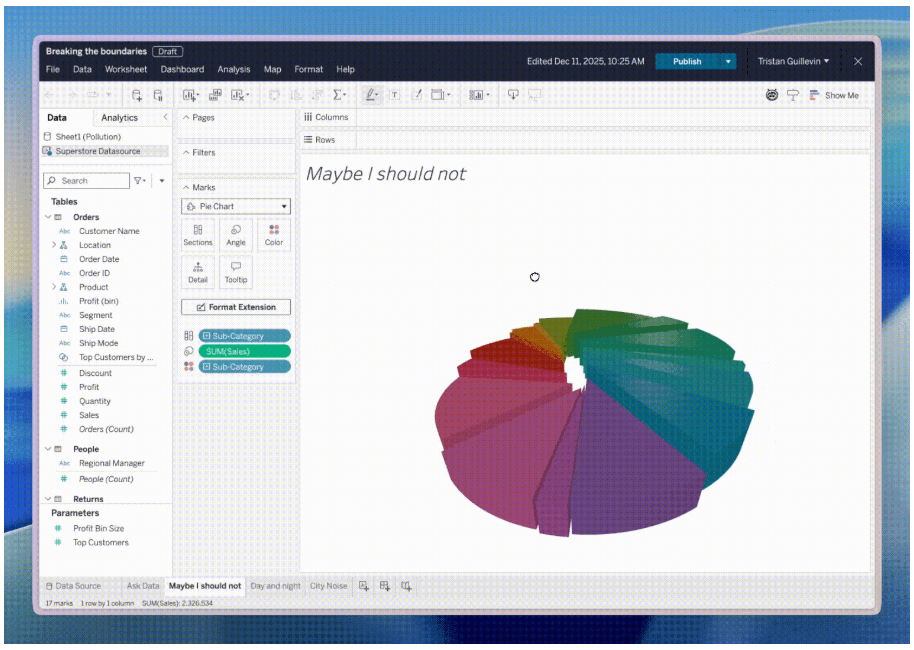914x650 pixels.
Task: Open the Detail marks card
Action: pyautogui.click(x=198, y=272)
